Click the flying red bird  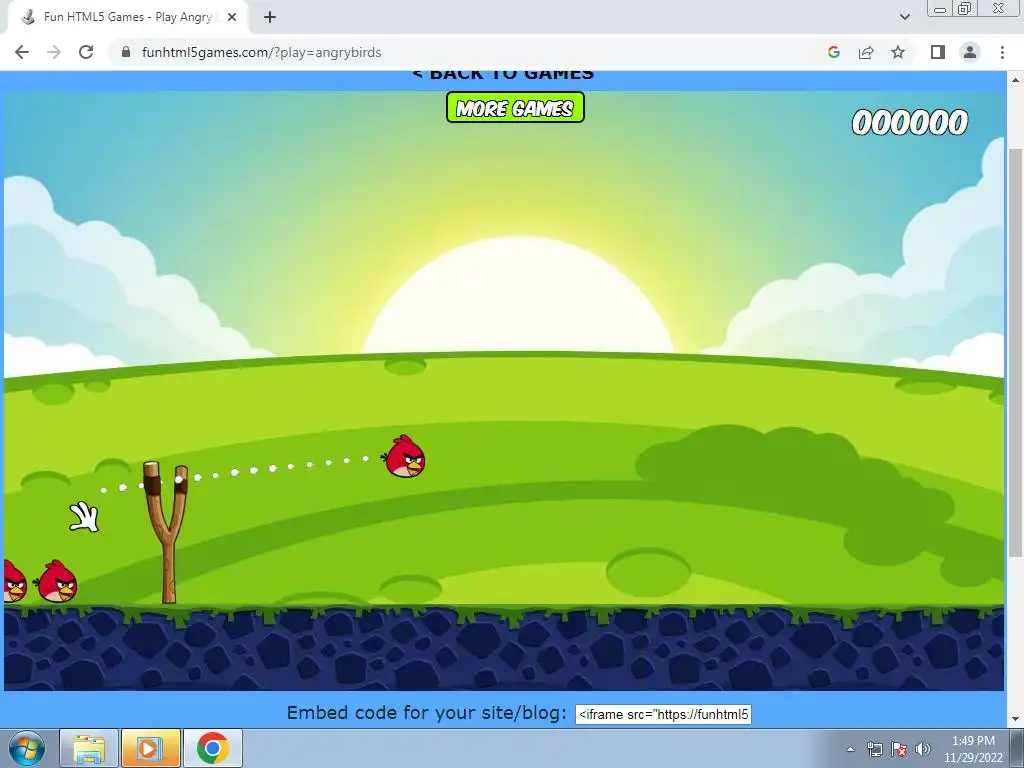tap(405, 456)
